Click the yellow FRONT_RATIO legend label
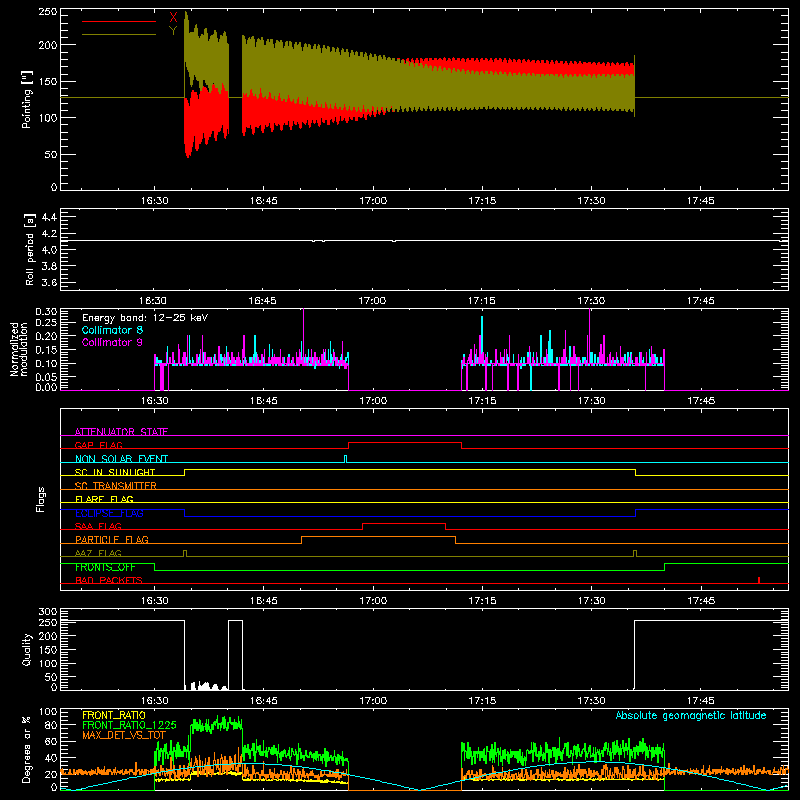 pyautogui.click(x=114, y=715)
